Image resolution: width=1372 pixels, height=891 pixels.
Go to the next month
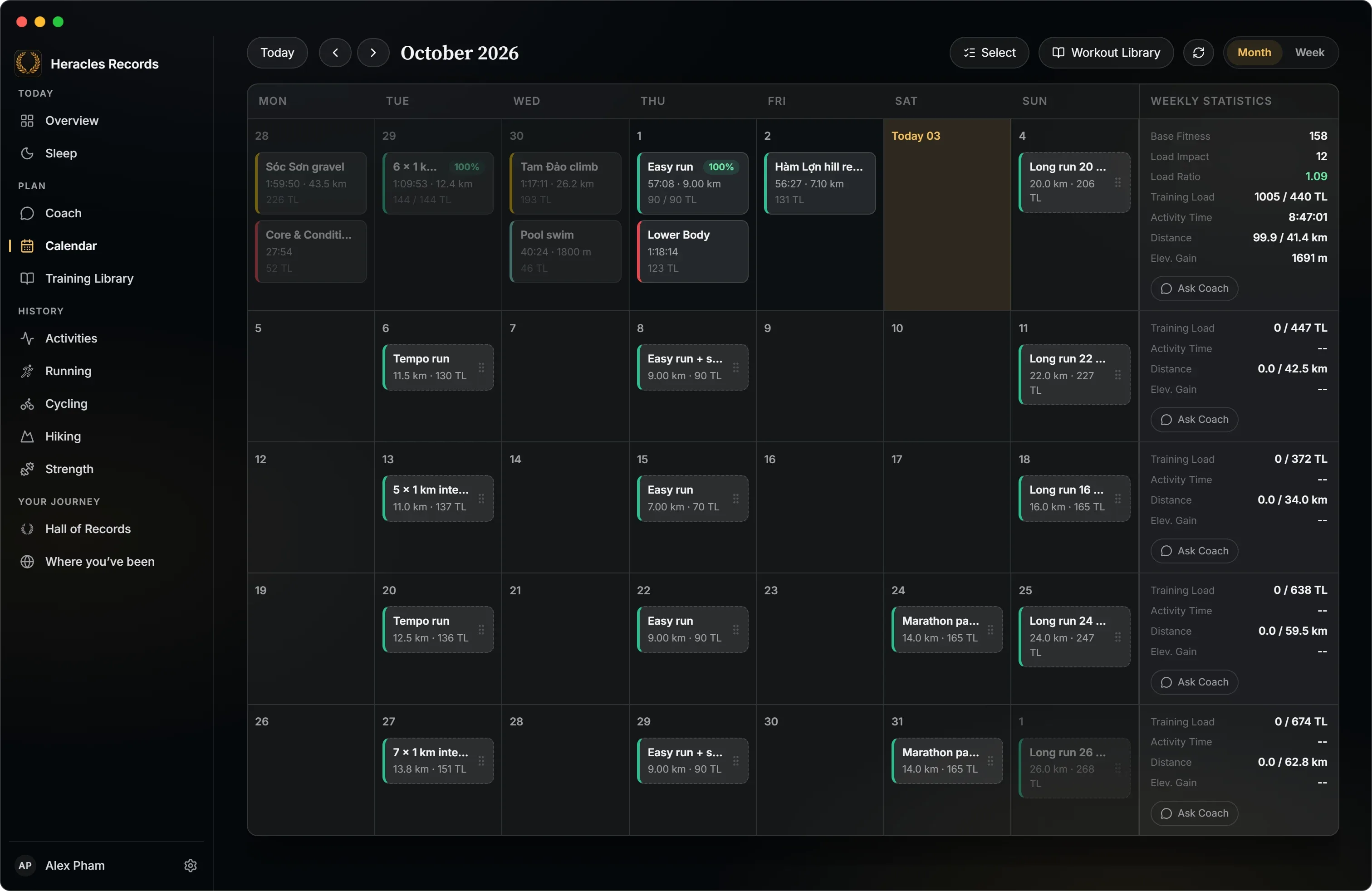(373, 53)
